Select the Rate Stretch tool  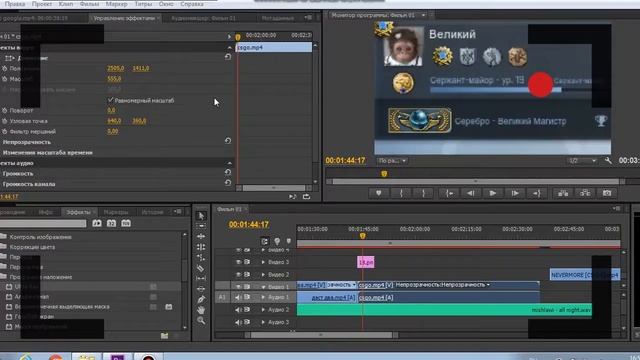pos(201,258)
